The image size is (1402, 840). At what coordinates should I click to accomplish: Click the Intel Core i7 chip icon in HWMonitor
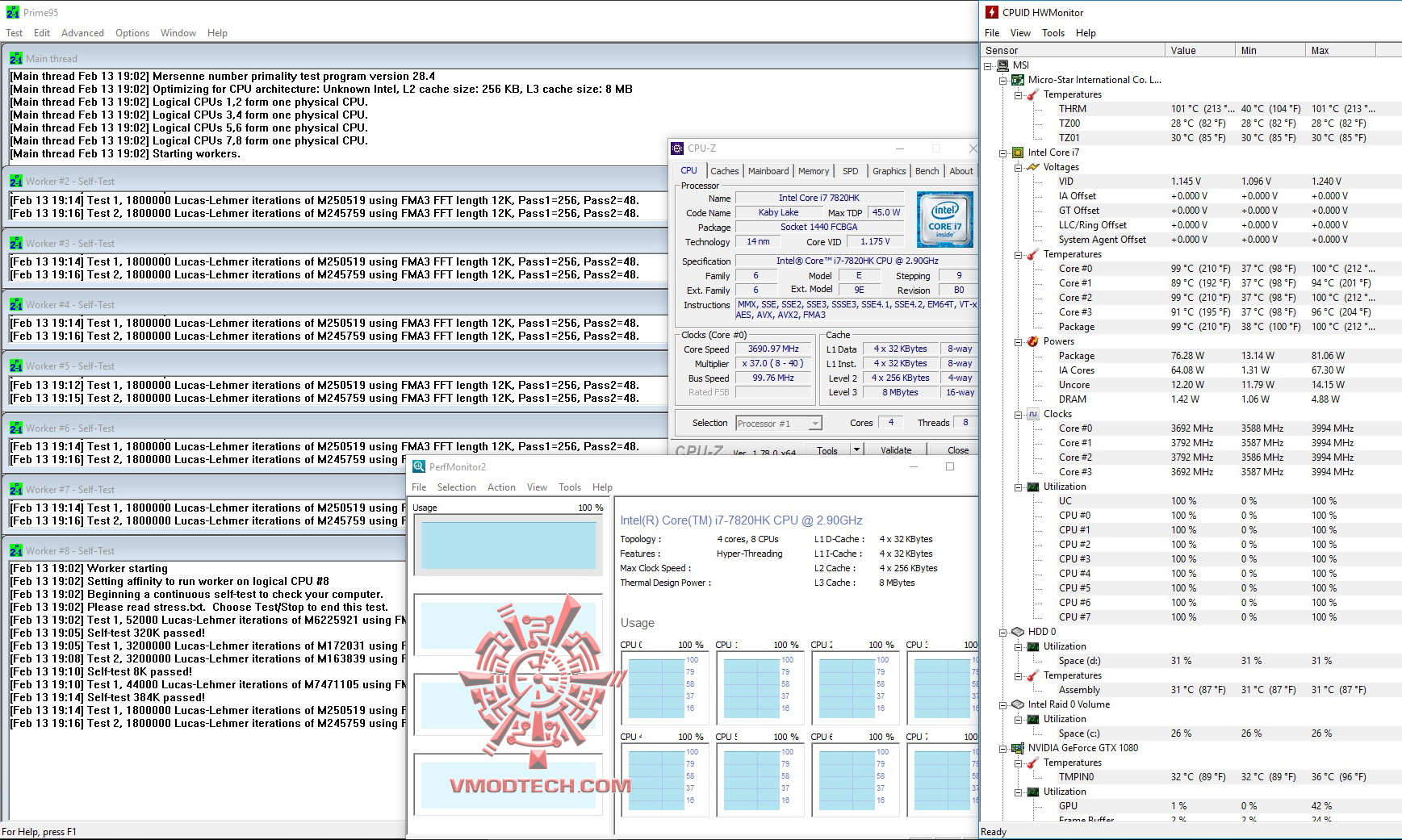point(1018,153)
